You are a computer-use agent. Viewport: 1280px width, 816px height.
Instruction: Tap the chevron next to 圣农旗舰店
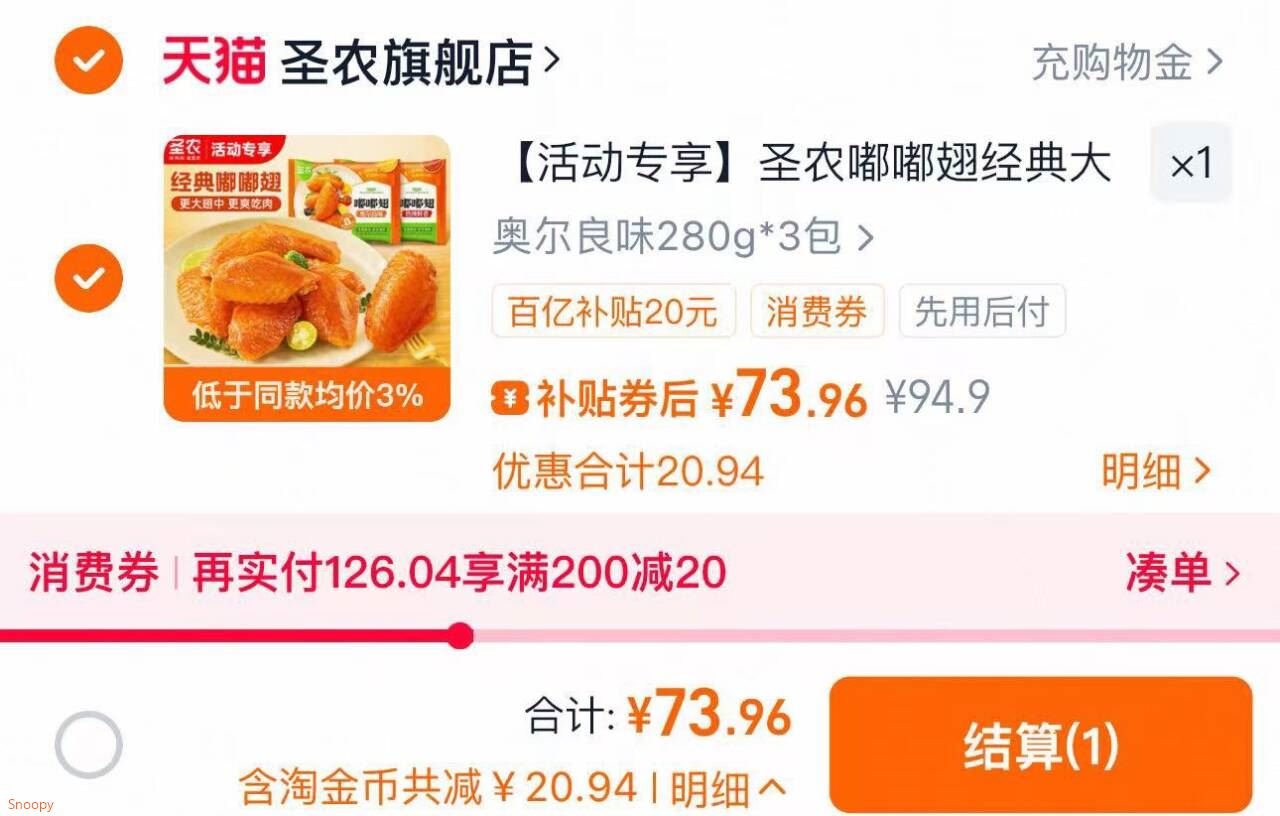(x=550, y=61)
